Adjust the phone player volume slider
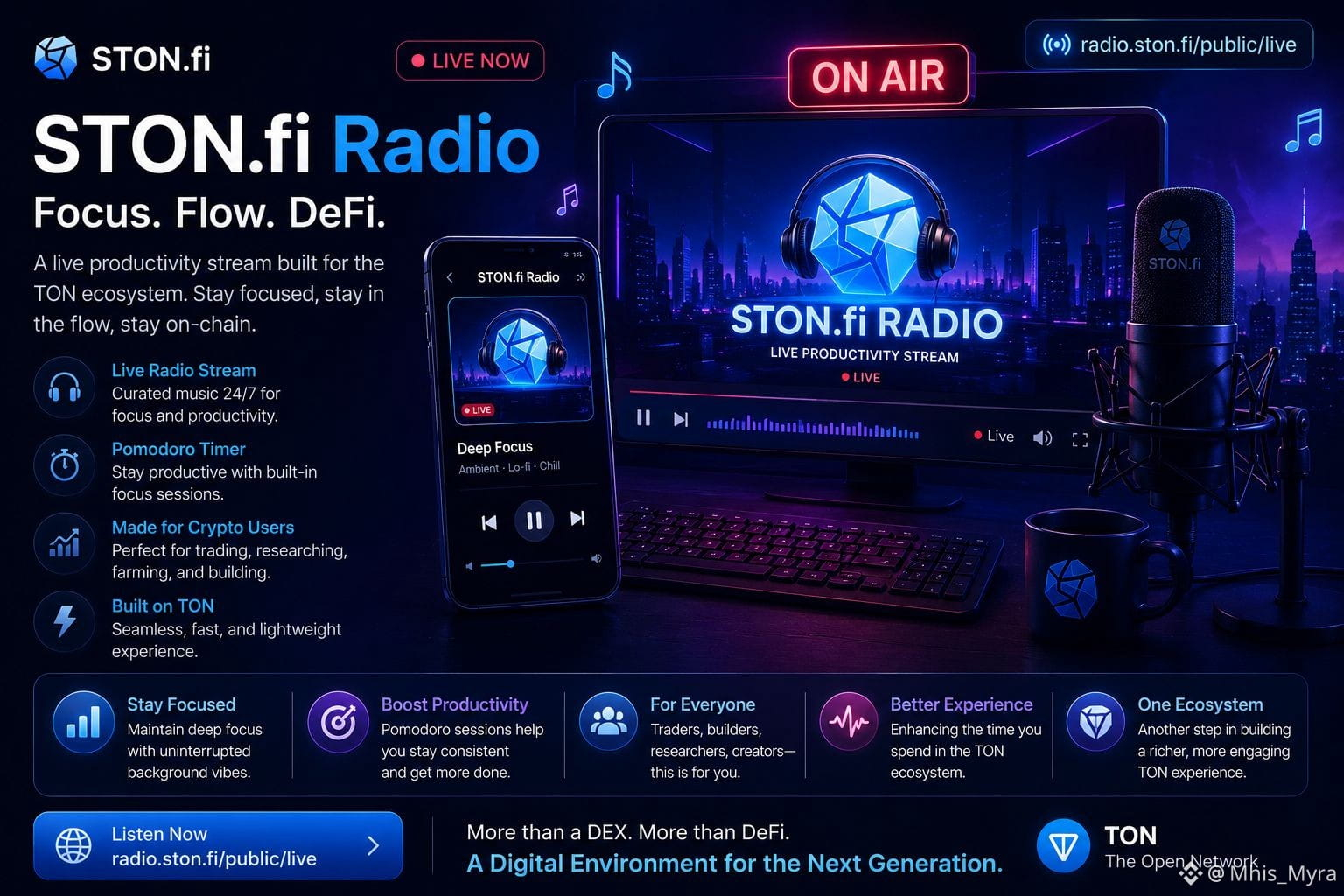The image size is (1344, 896). (x=532, y=564)
